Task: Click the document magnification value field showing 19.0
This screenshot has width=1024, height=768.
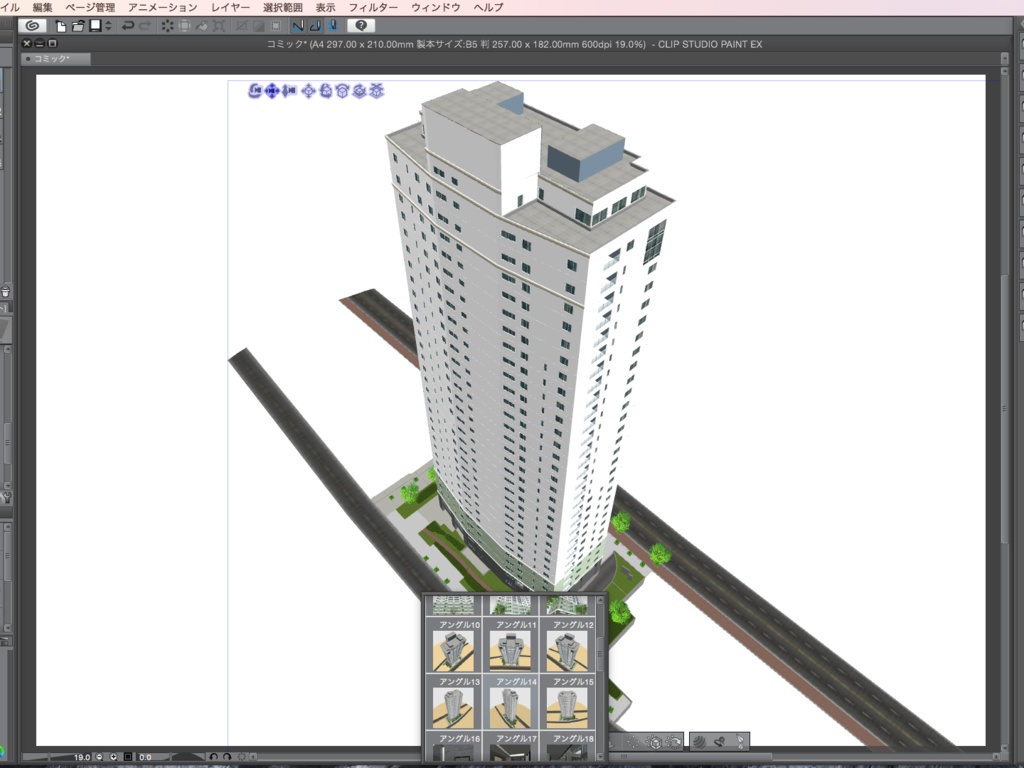Action: point(81,757)
